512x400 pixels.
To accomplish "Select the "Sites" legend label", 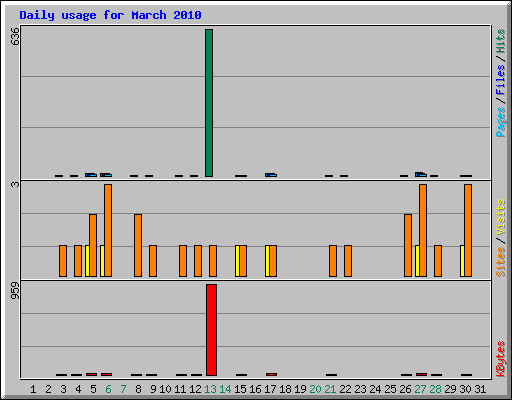I will (500, 262).
